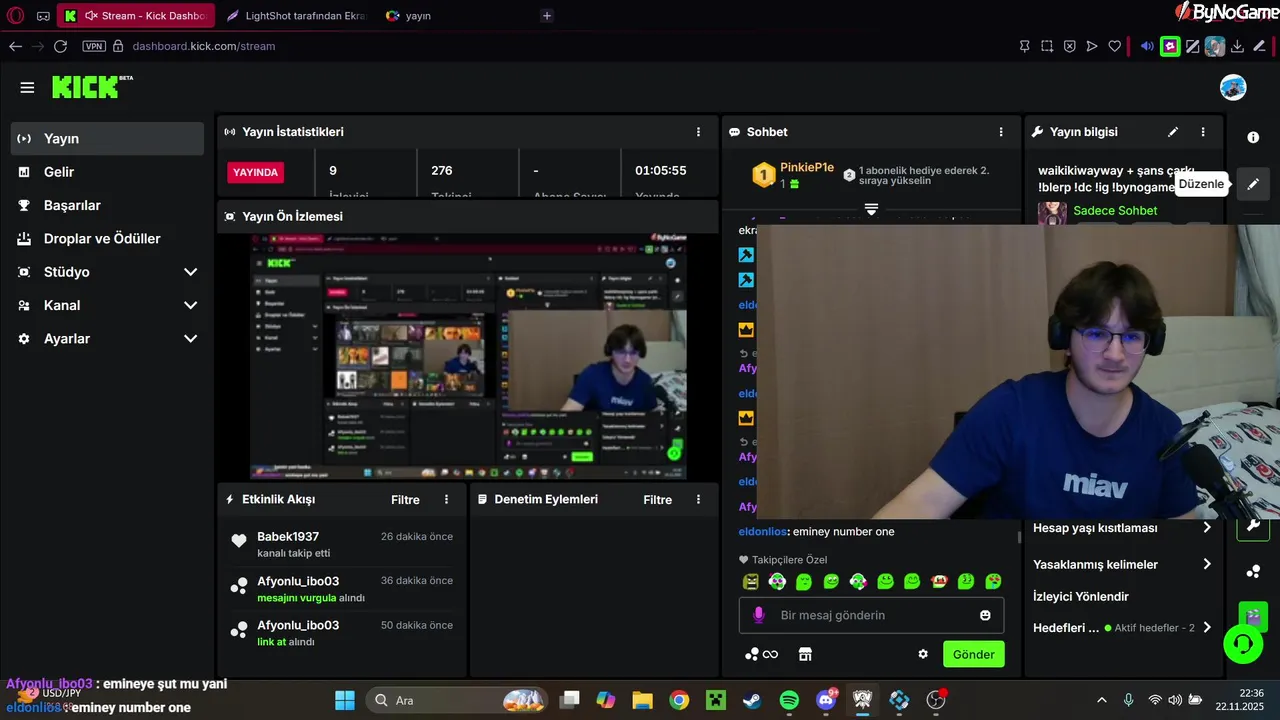Open Steam from the Windows taskbar
This screenshot has width=1280, height=720.
click(x=751, y=700)
